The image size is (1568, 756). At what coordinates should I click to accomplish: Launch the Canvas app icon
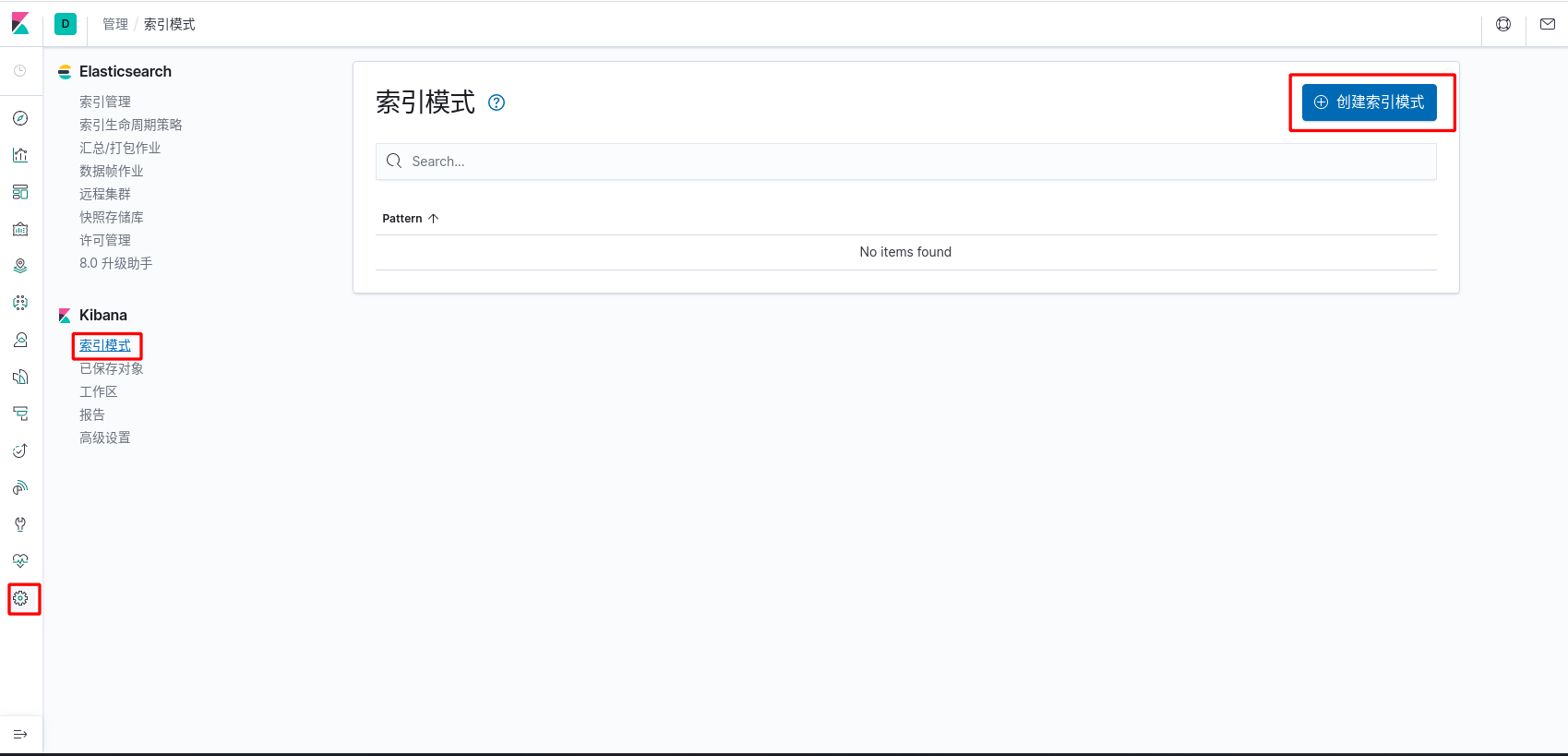[20, 229]
